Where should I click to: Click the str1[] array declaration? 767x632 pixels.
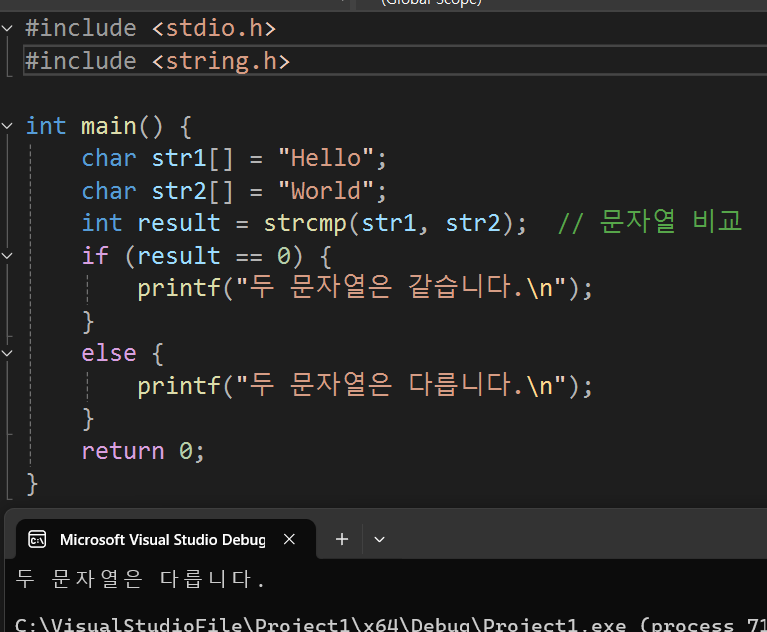(234, 158)
